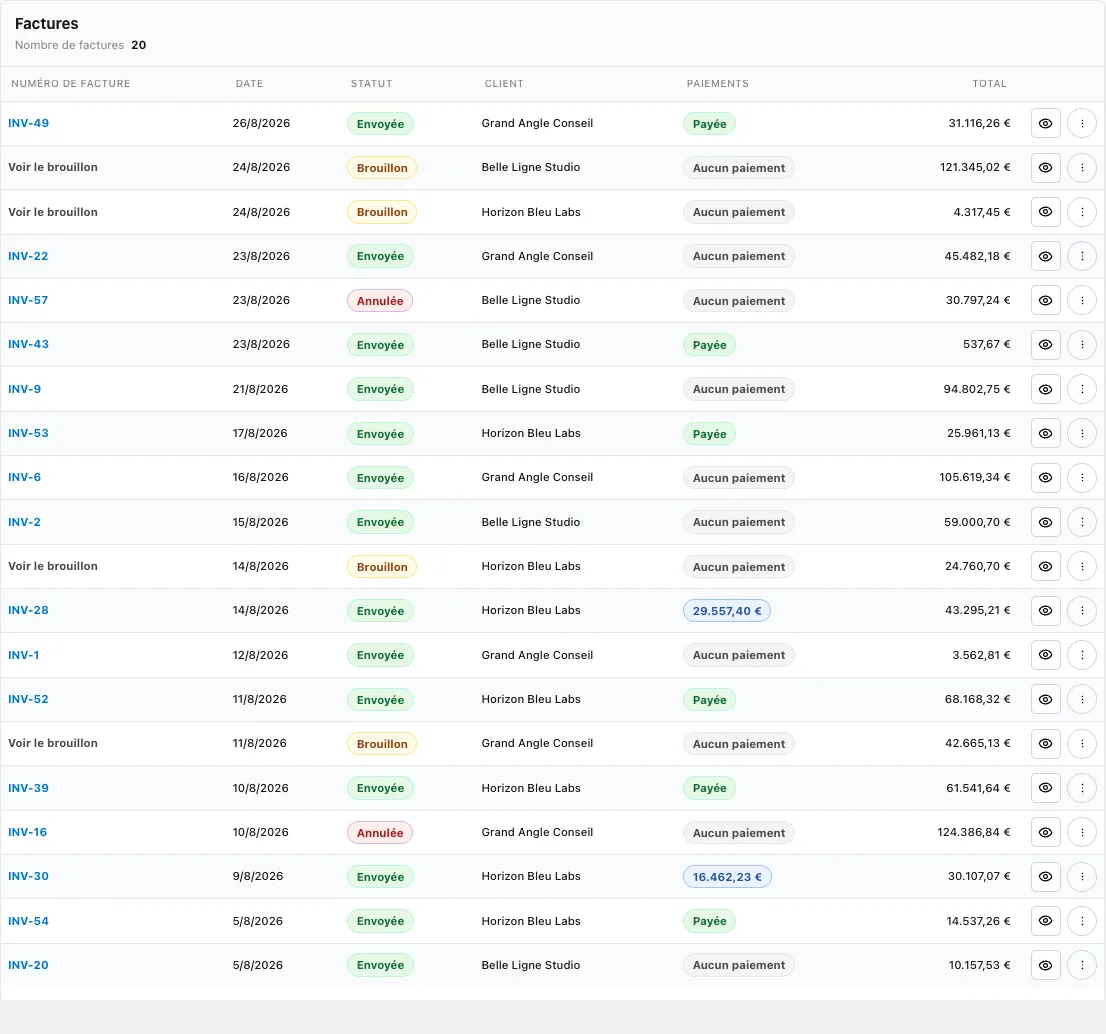1106x1034 pixels.
Task: Open the kebab menu for INV-20
Action: (1082, 966)
